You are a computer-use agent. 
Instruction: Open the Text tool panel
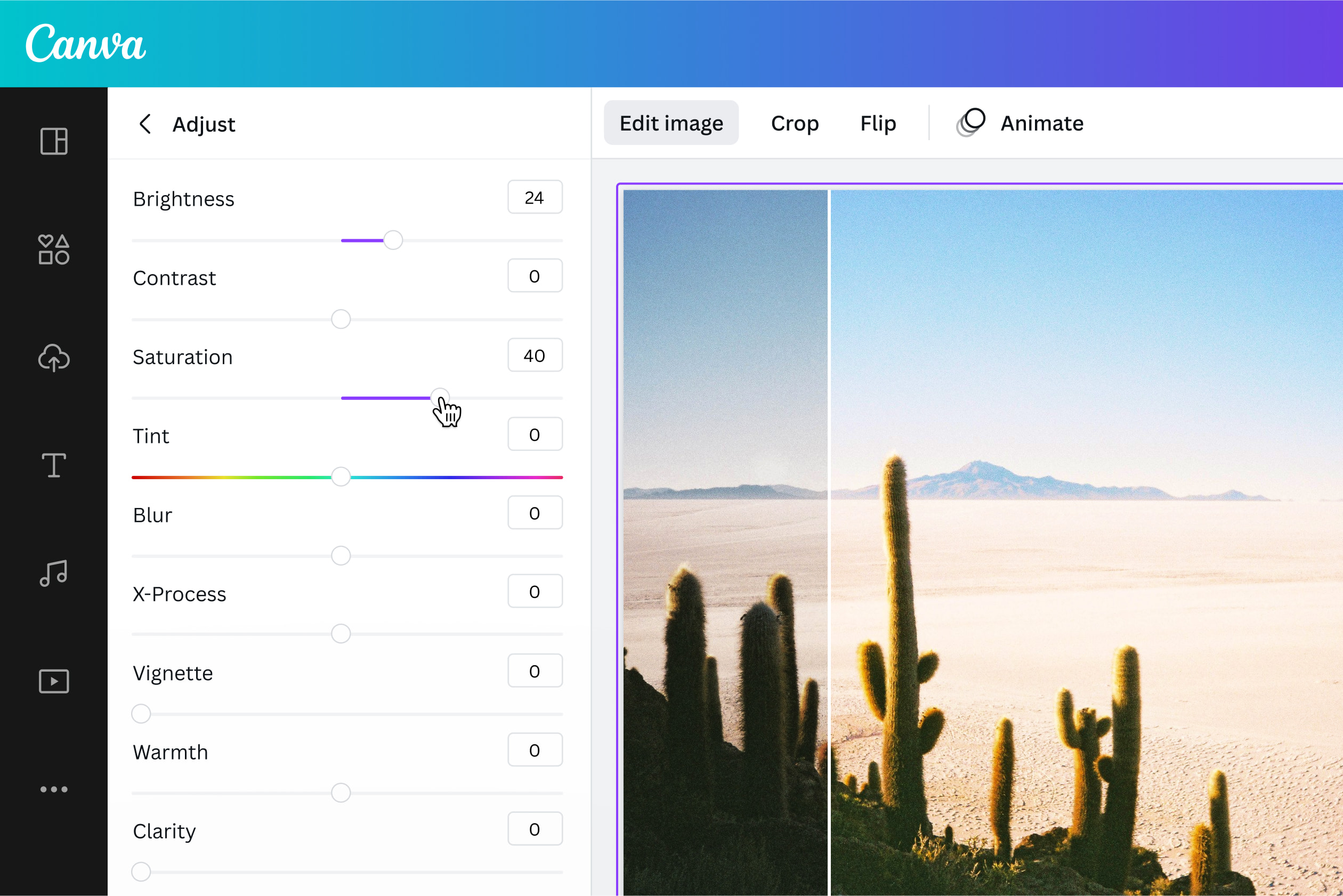pyautogui.click(x=53, y=465)
